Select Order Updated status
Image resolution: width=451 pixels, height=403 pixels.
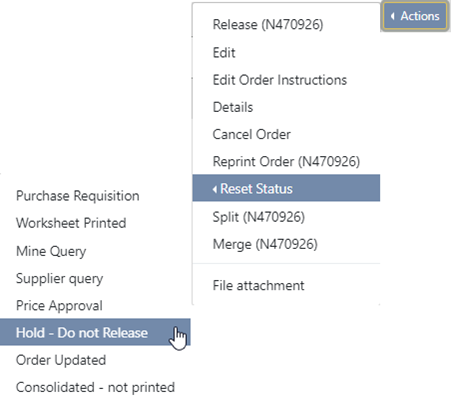point(95,360)
